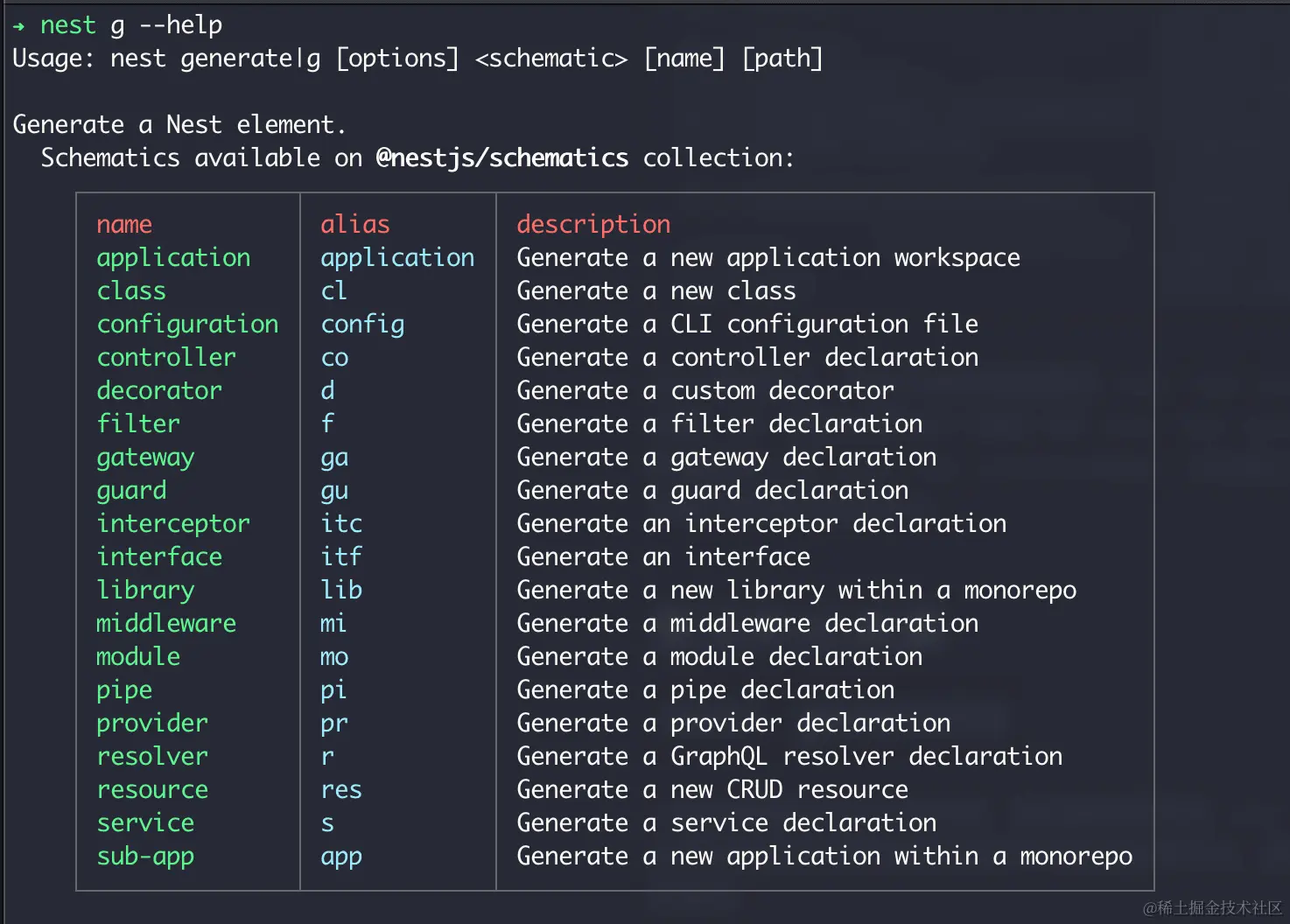Click 'Generate a new application workspace' description

[768, 258]
